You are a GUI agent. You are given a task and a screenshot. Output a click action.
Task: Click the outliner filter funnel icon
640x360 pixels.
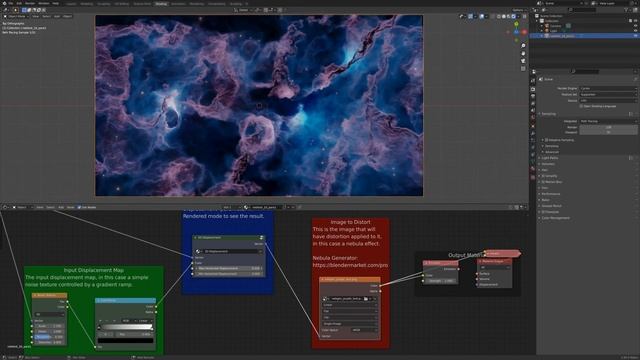[626, 10]
